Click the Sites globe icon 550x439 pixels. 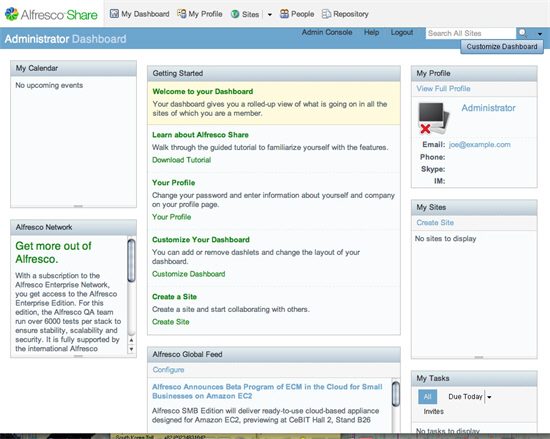235,14
